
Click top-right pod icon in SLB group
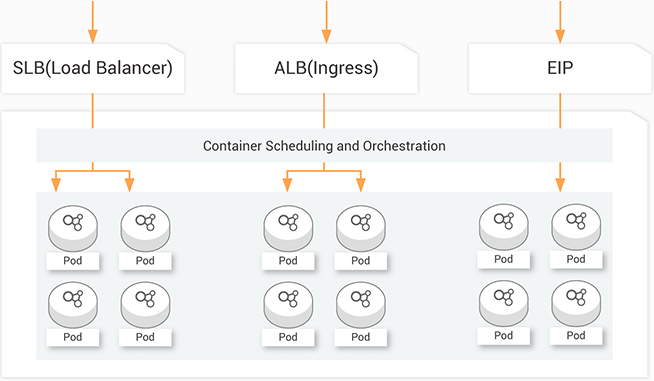coord(145,228)
